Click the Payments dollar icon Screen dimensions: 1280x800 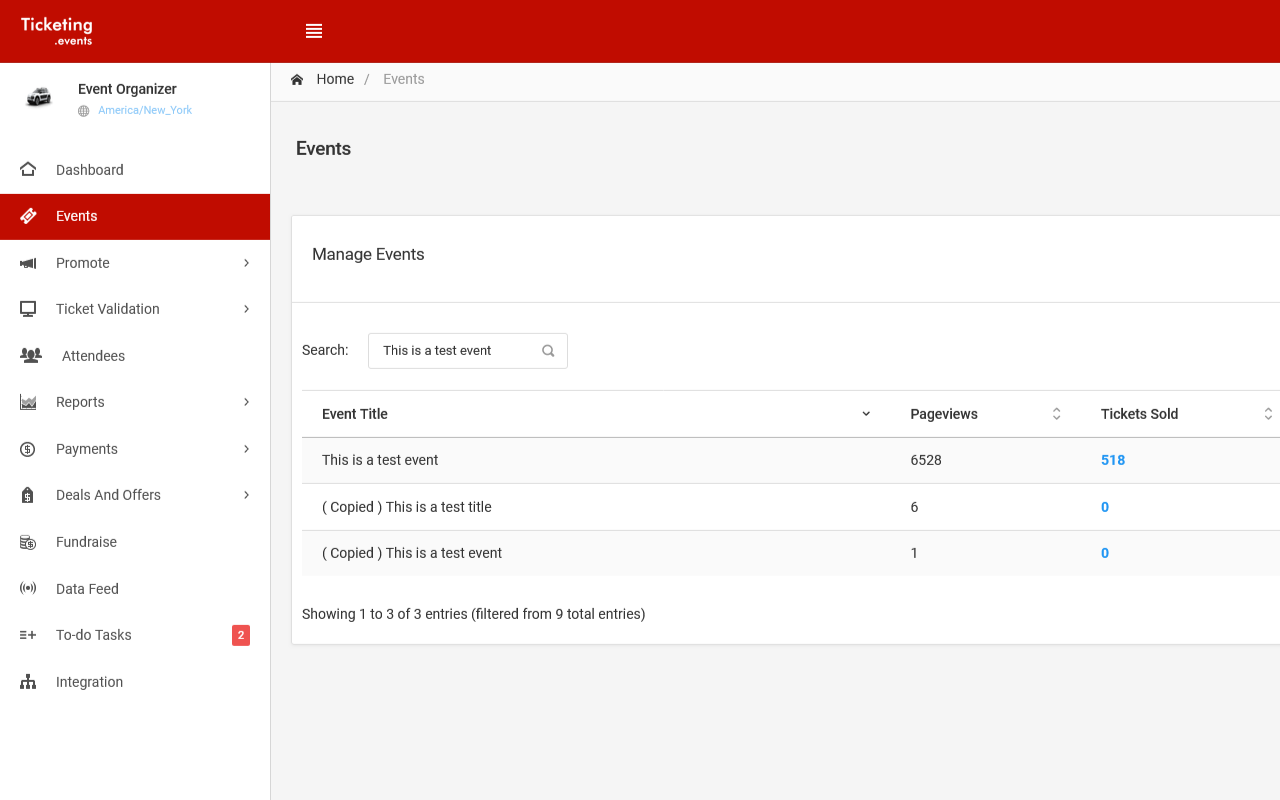(28, 449)
